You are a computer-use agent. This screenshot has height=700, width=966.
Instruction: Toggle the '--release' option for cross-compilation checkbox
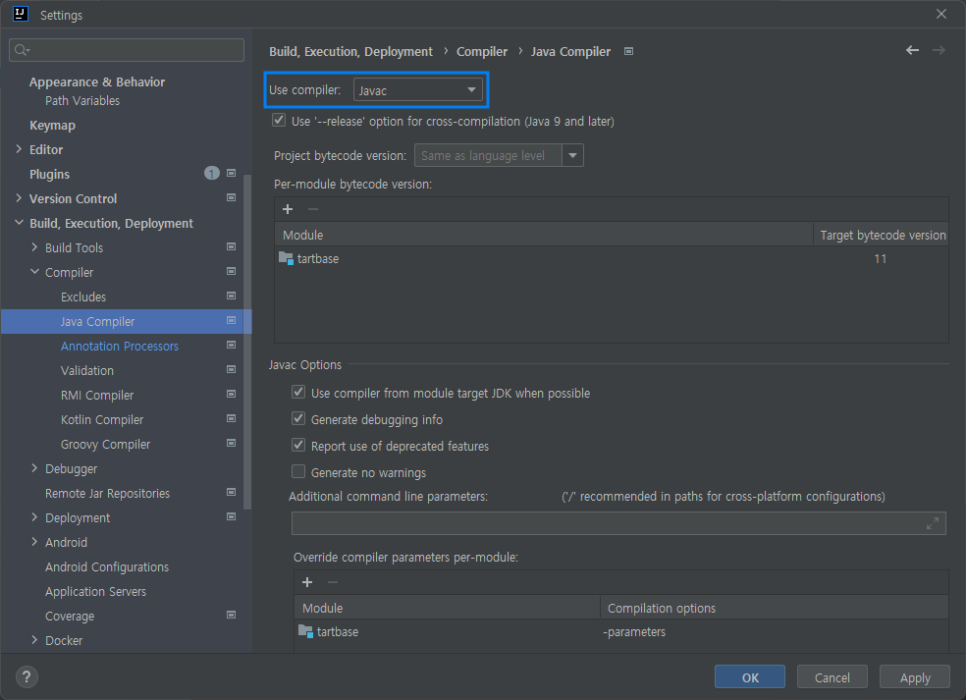point(279,120)
